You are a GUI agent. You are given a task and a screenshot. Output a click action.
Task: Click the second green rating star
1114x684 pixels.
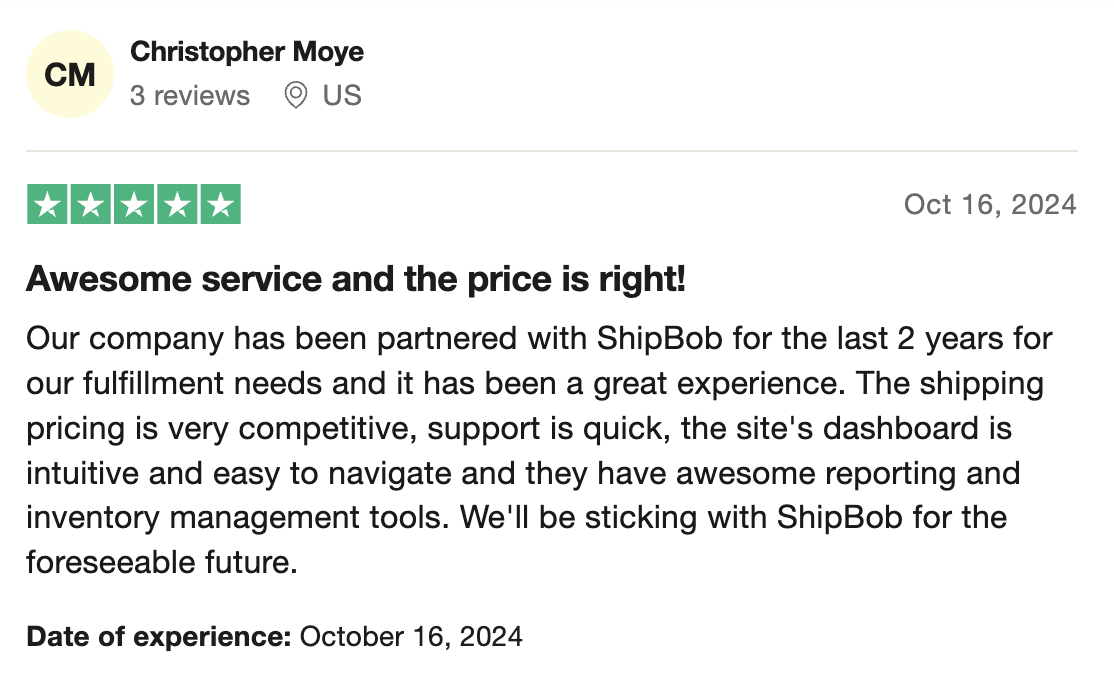coord(90,204)
